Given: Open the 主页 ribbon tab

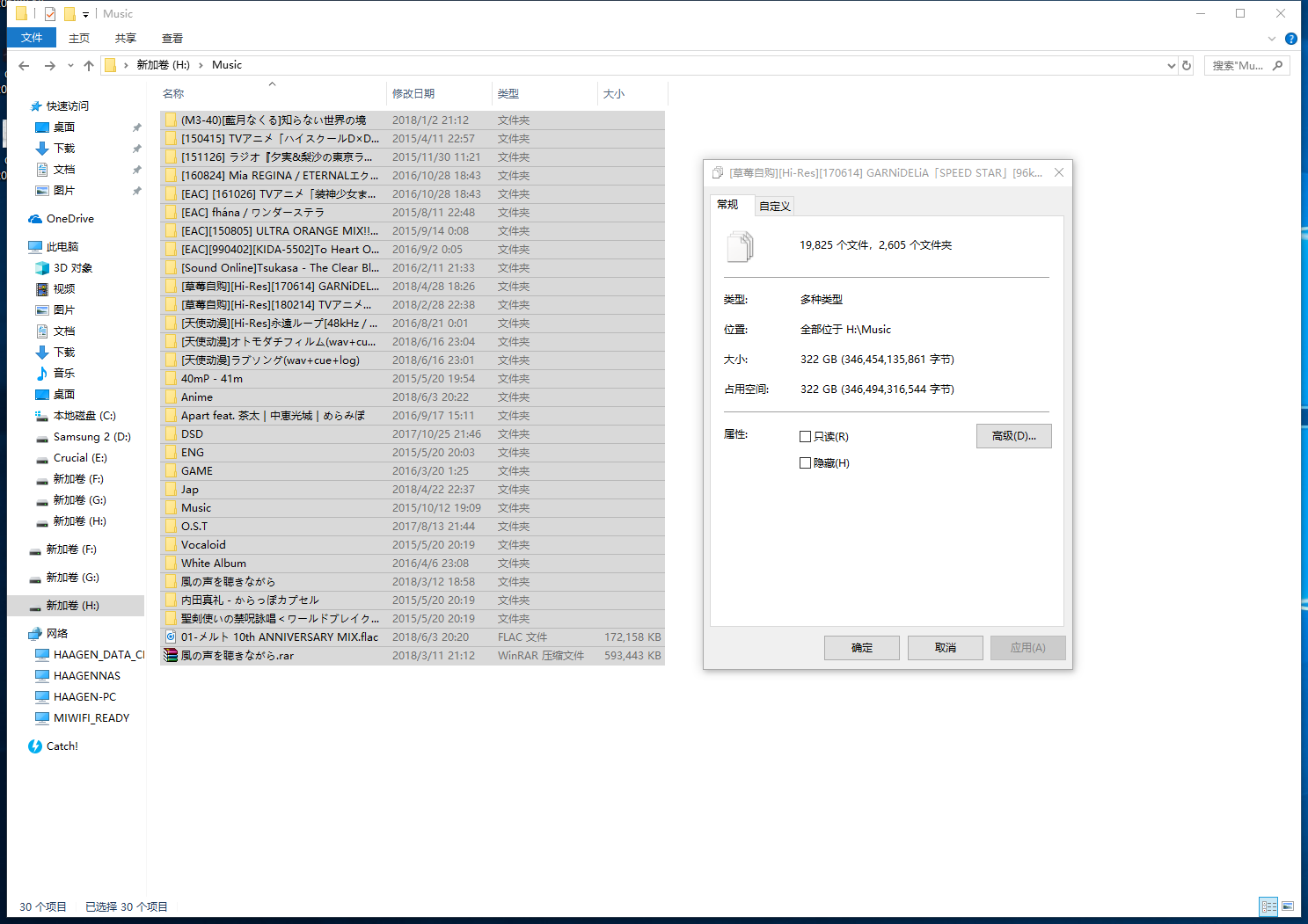Looking at the screenshot, I should point(79,38).
